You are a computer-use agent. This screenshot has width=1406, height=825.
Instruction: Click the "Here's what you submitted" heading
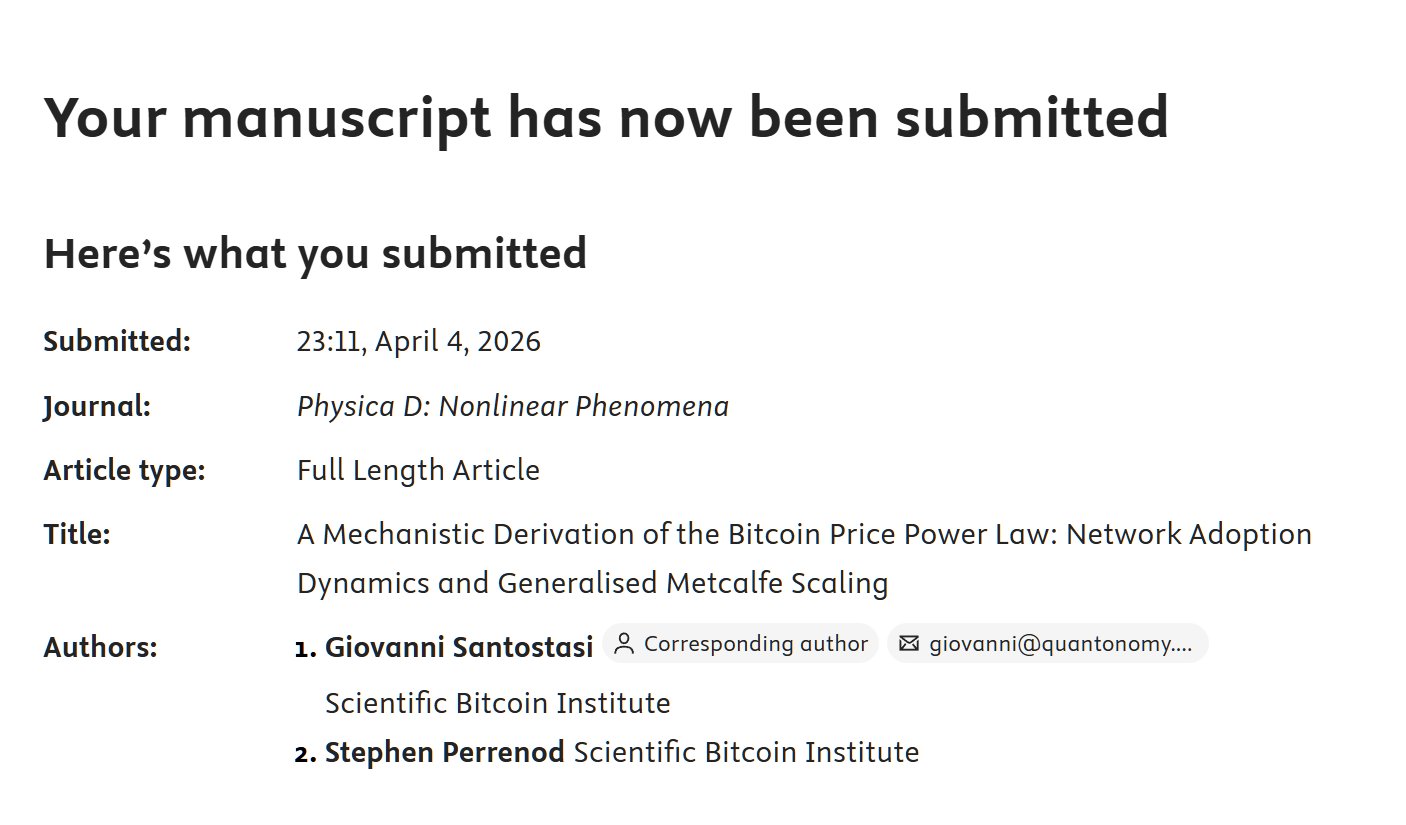(x=315, y=253)
